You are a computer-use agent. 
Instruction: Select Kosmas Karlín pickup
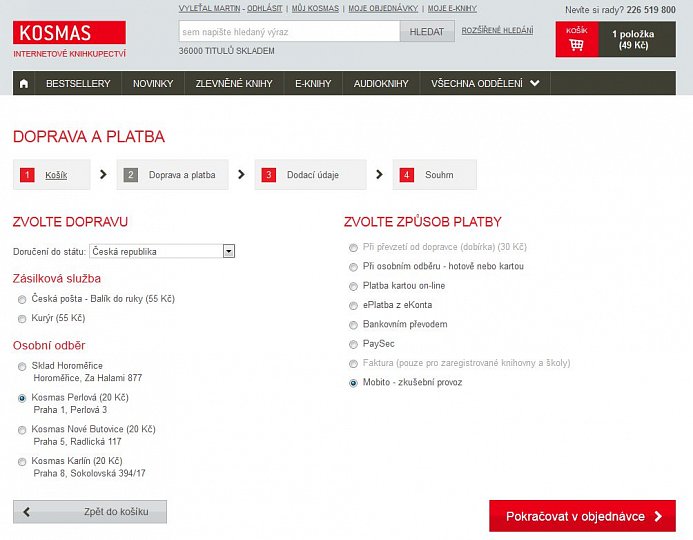tap(22, 462)
